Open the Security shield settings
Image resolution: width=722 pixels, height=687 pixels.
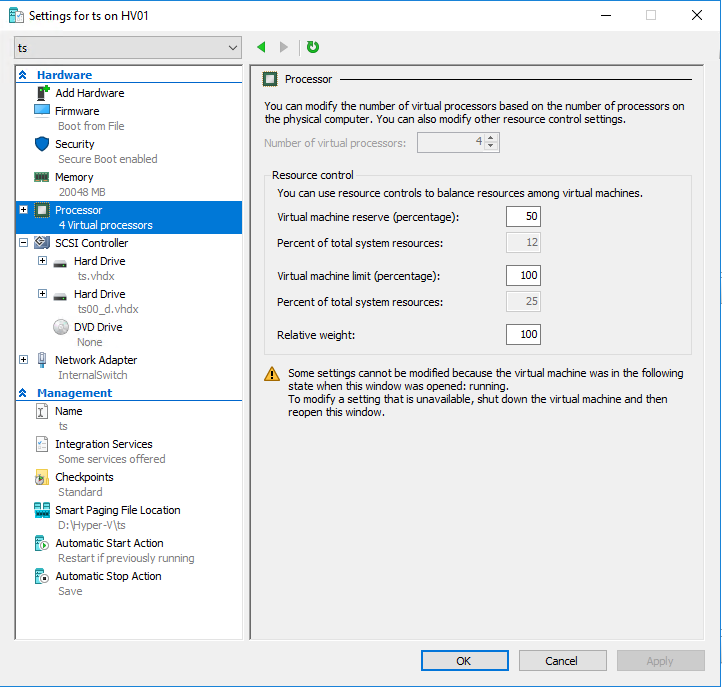42,144
